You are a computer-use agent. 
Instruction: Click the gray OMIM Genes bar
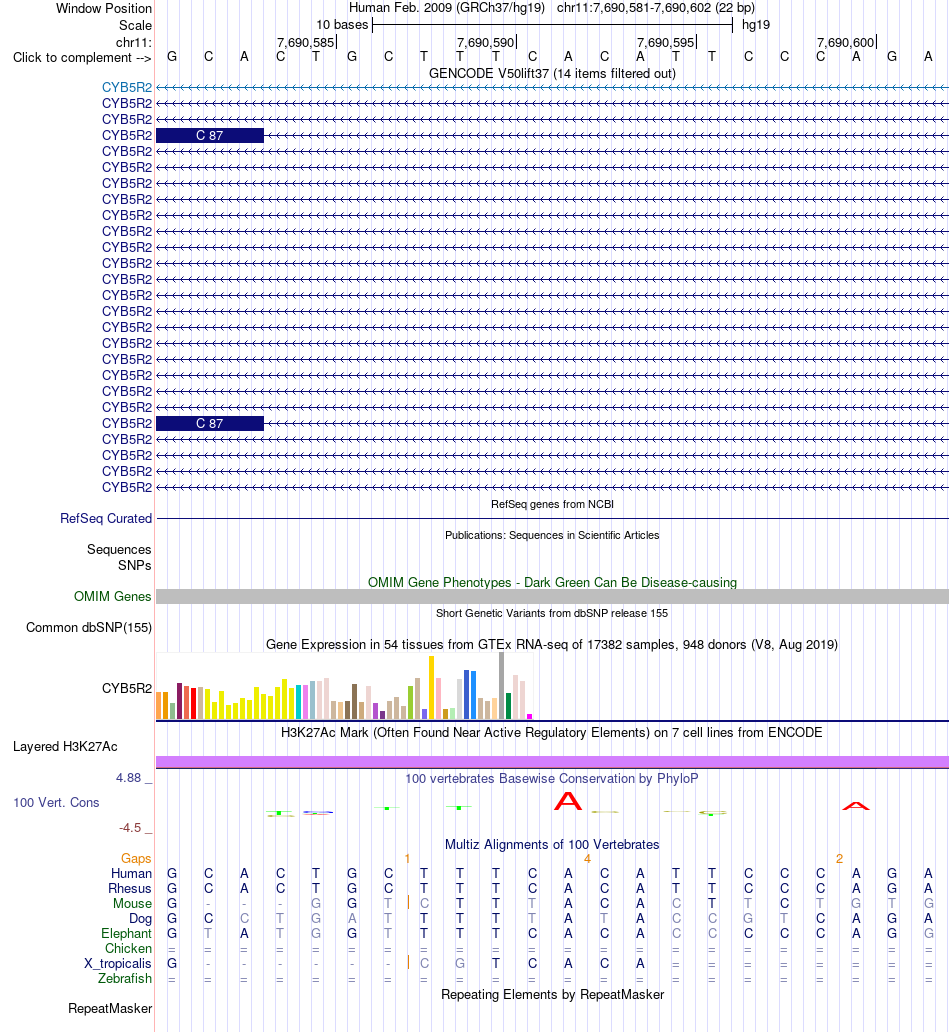552,596
